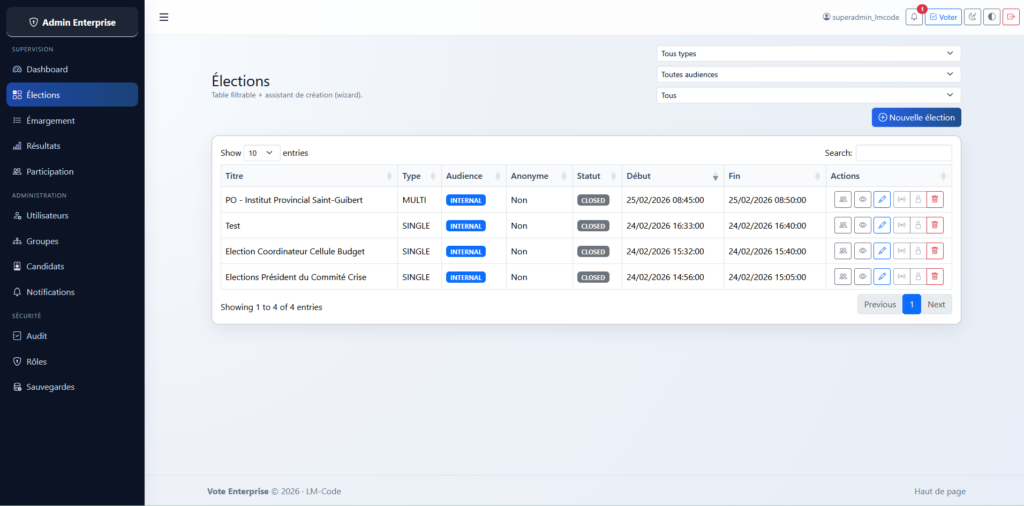Open candidates for Election Coordinateur Cellule Budget

tap(843, 251)
